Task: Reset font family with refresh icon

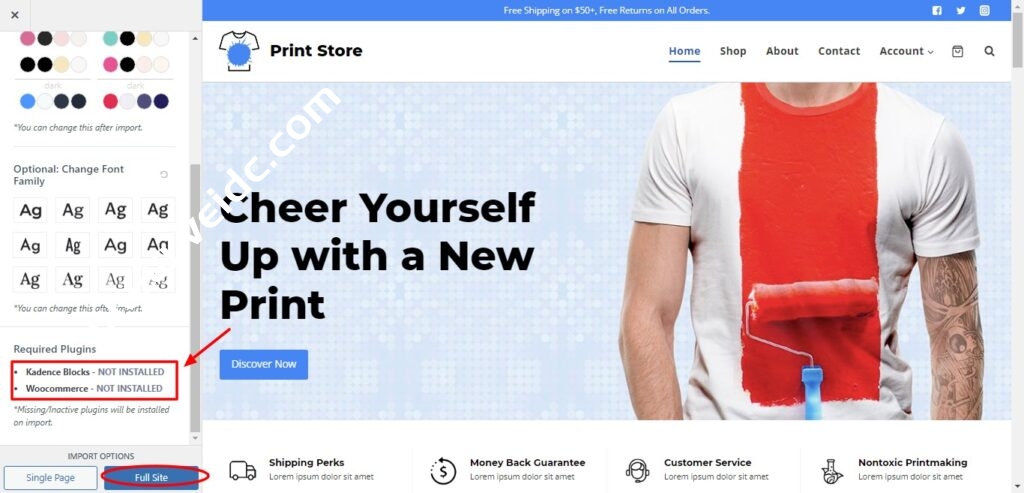Action: [164, 174]
